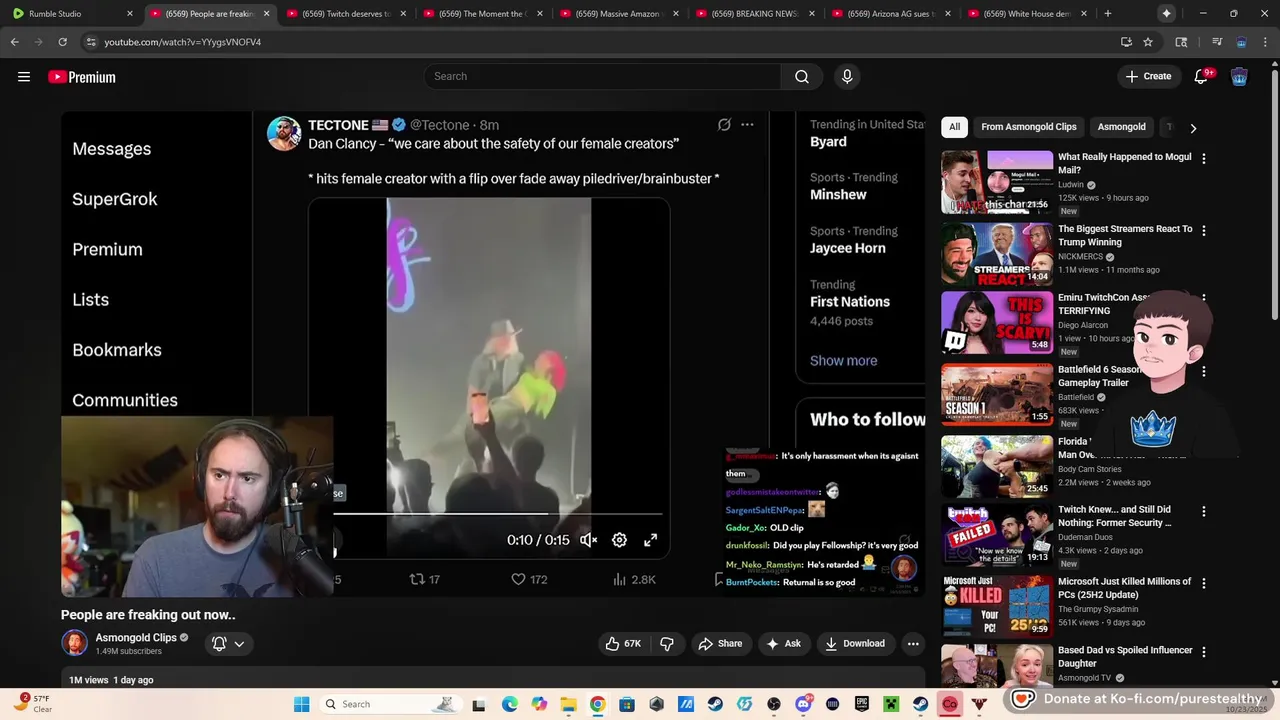Select From Asmongold Clips chip

[1029, 127]
